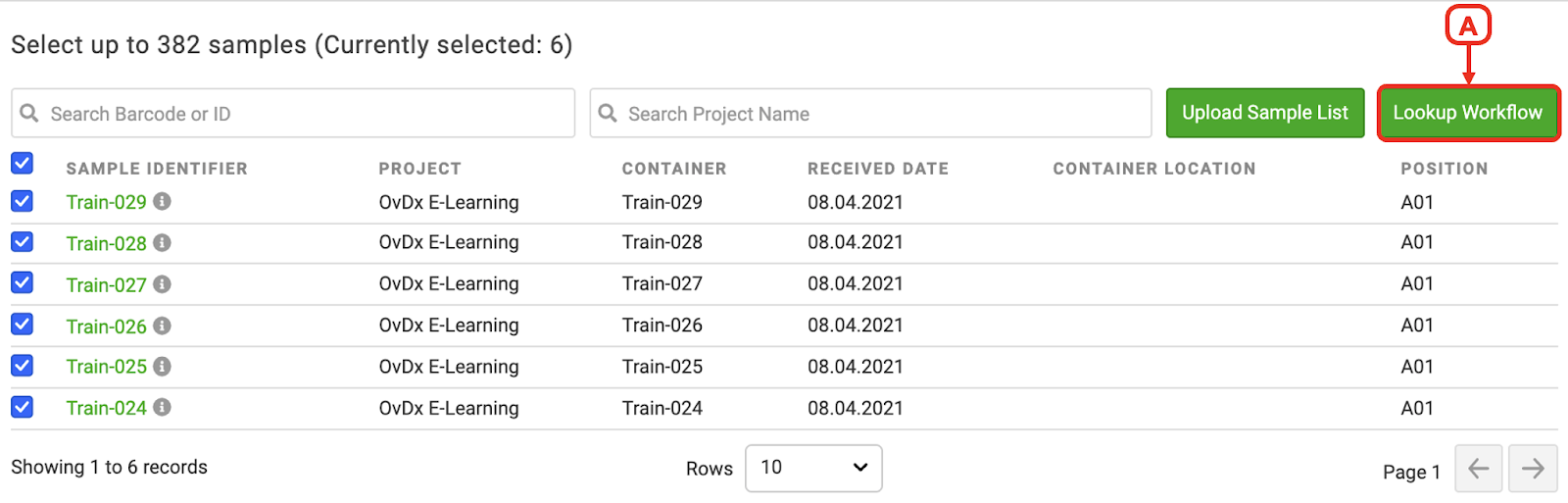The image size is (1568, 503).
Task: Click the info icon next to Train-024
Action: click(163, 407)
